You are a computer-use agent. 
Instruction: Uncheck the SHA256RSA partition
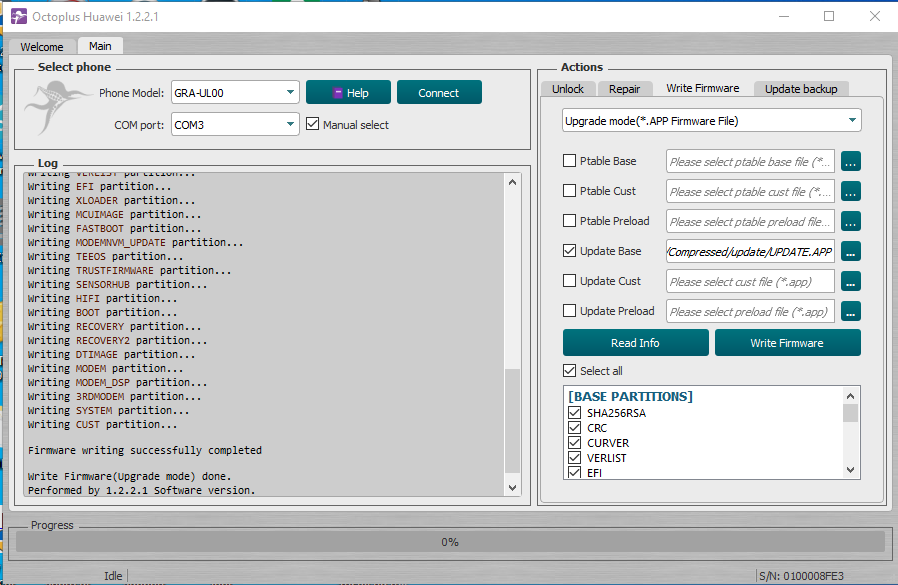tap(574, 413)
